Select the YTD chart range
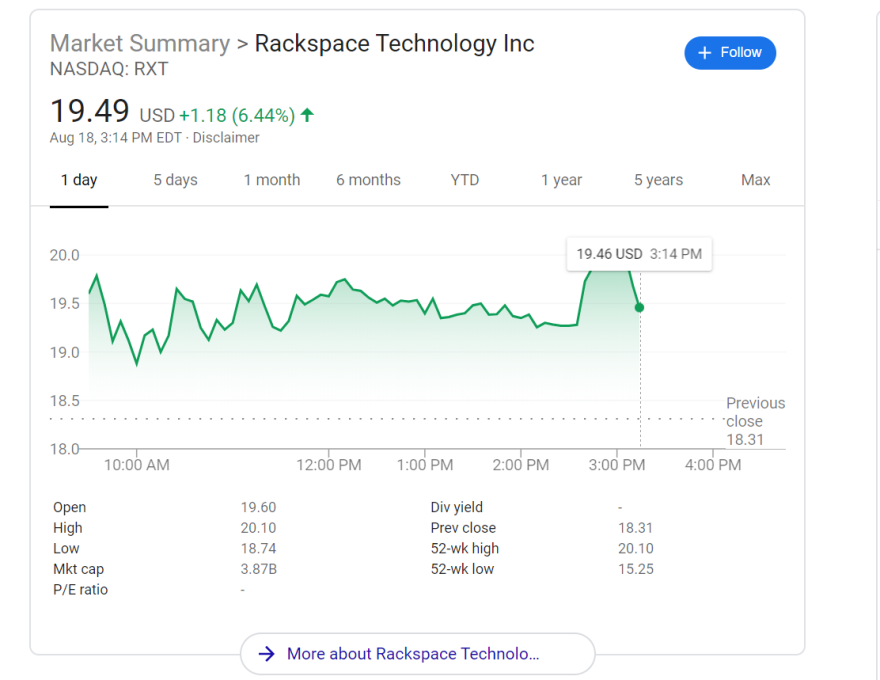 [x=465, y=180]
